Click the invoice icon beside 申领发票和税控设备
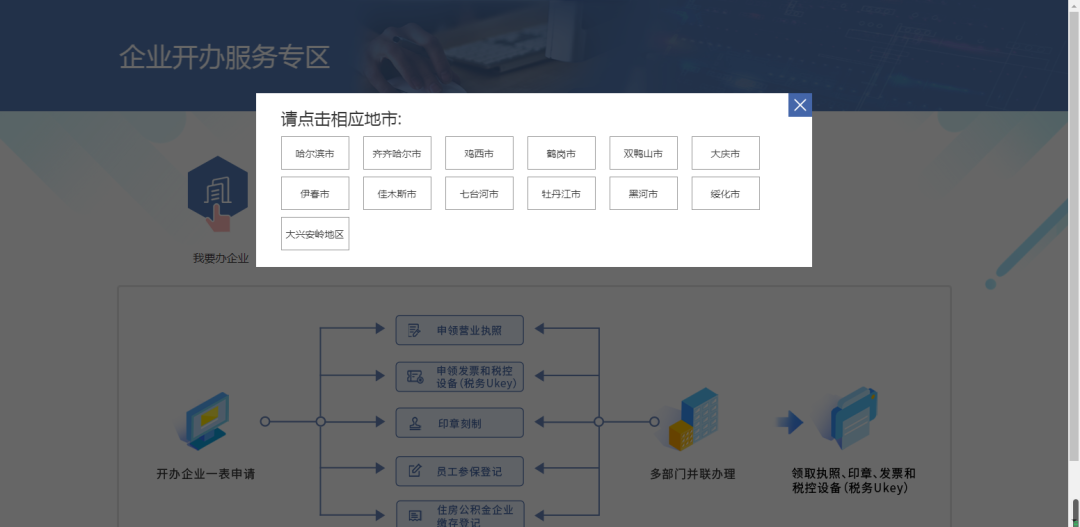 (x=415, y=376)
